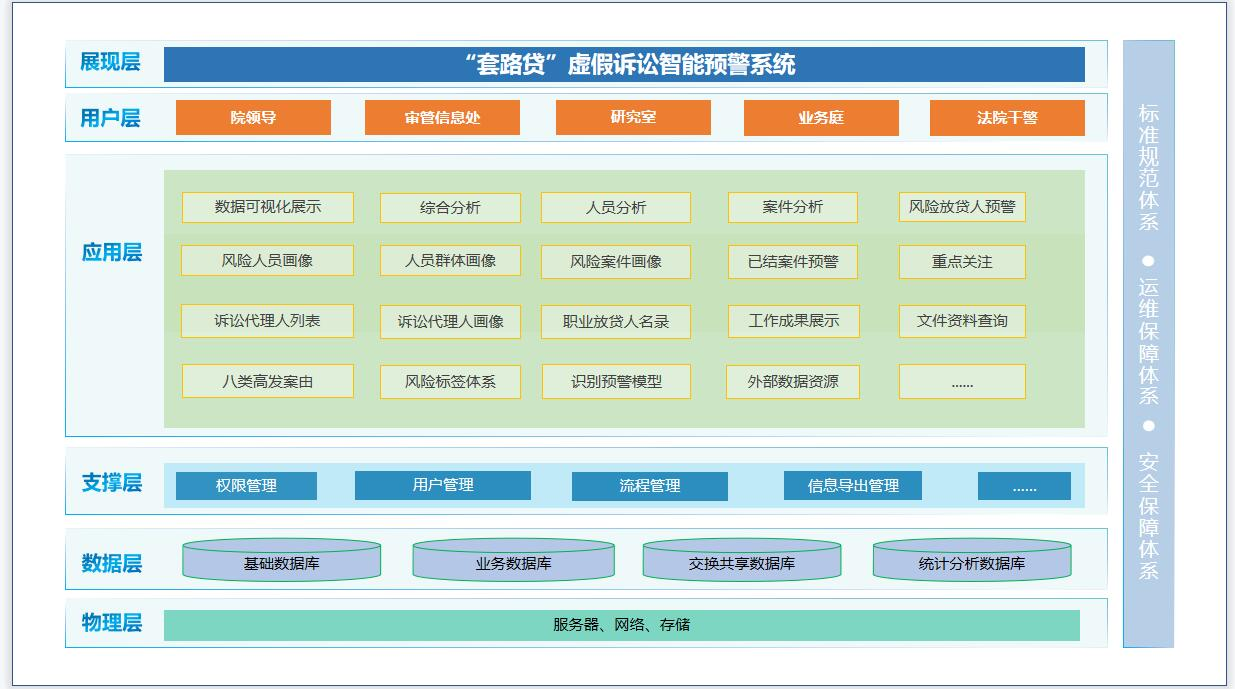Click 职业放贷人名录 box

(616, 321)
